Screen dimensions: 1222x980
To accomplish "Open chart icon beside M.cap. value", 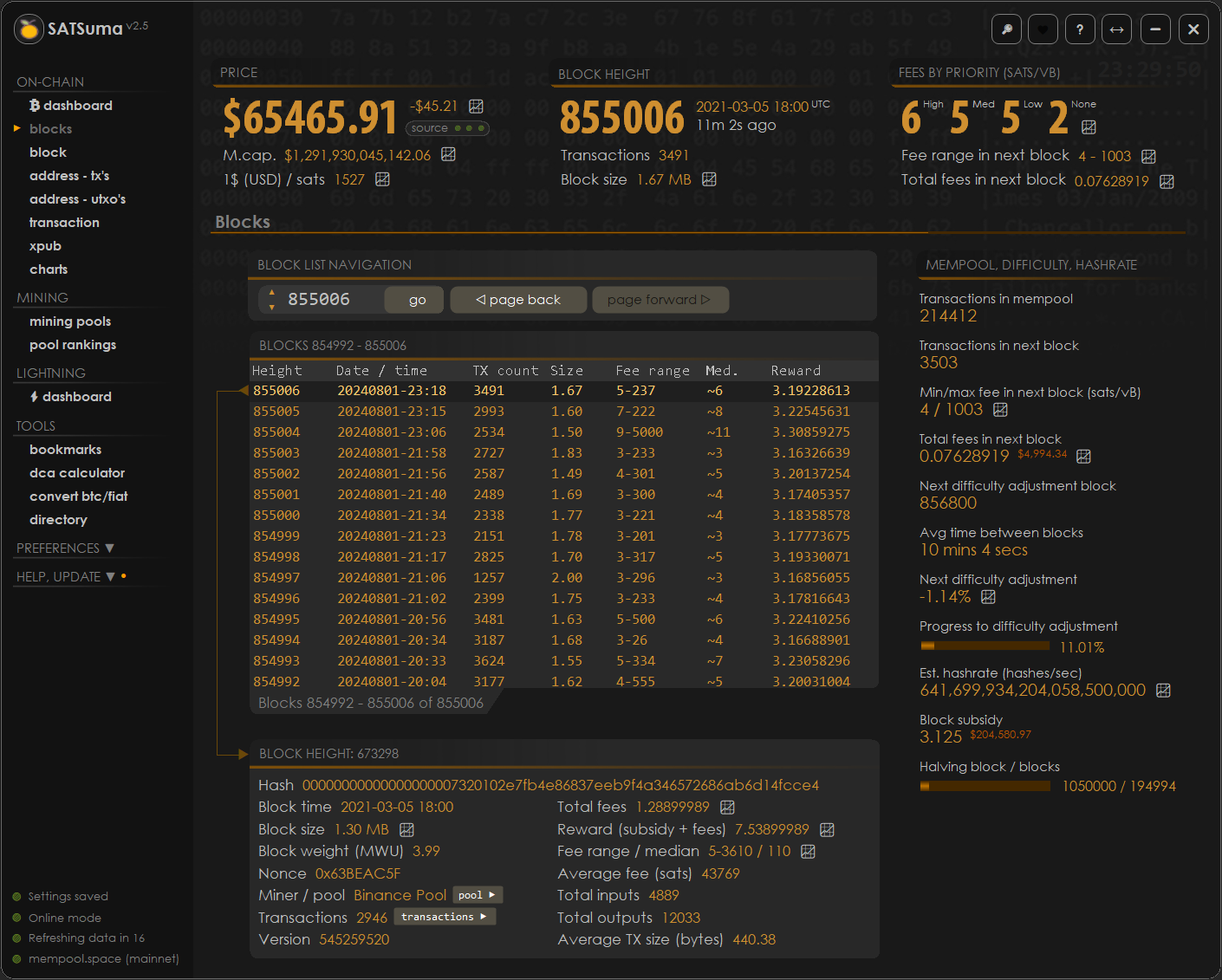I will click(448, 154).
